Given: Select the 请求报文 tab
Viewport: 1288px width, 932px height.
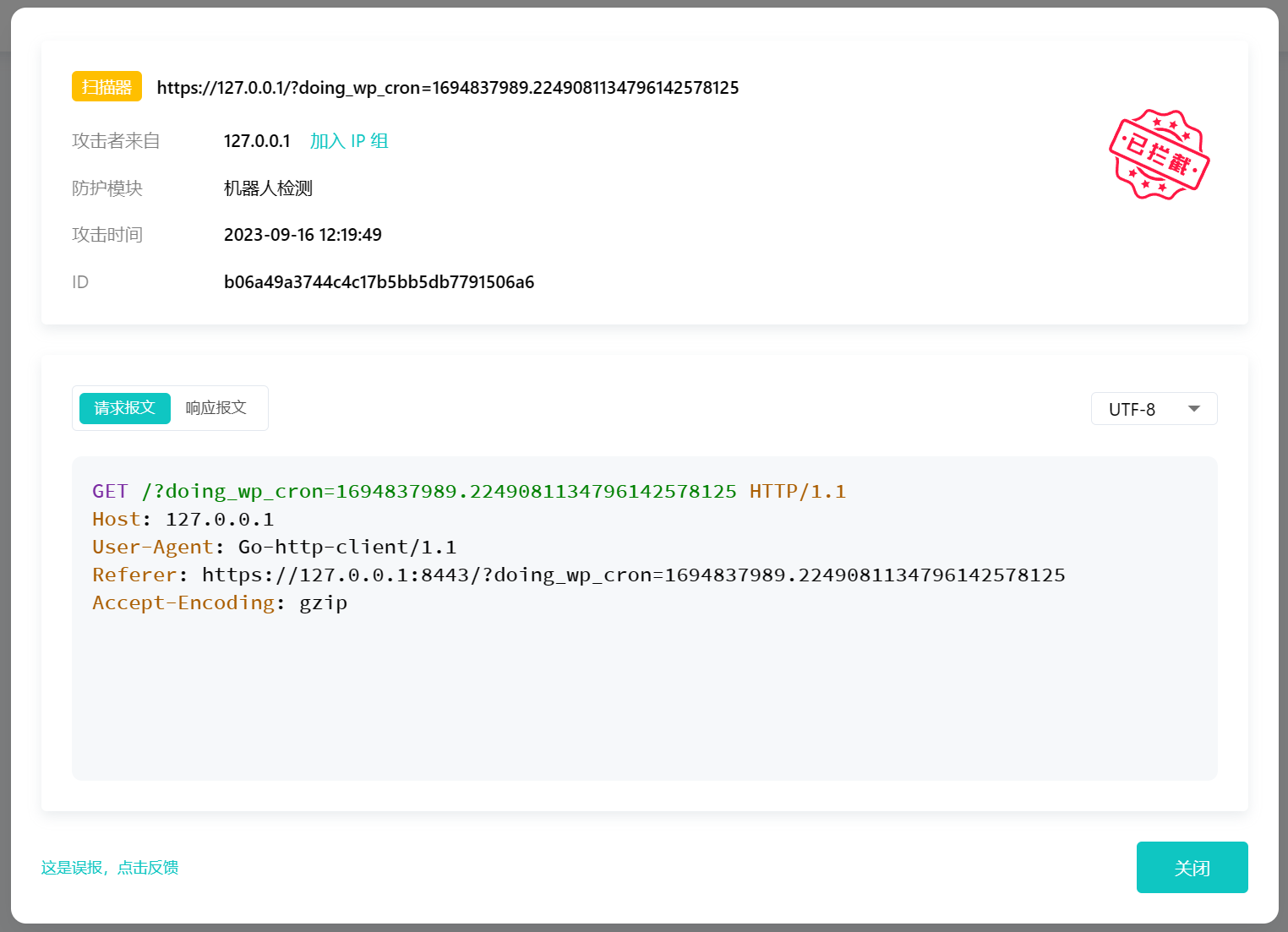Looking at the screenshot, I should click(123, 407).
